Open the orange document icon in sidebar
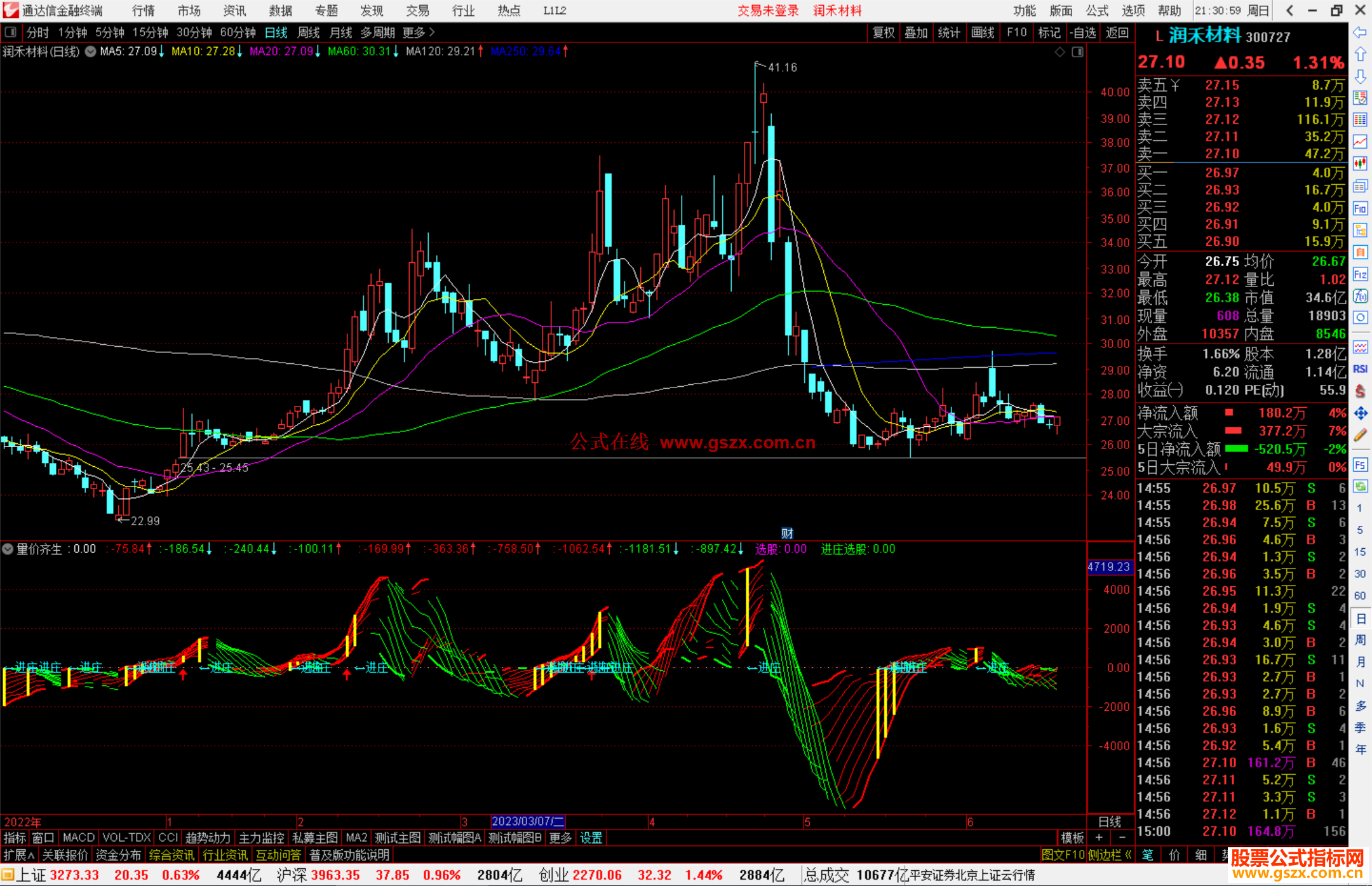This screenshot has height=886, width=1372. [x=1360, y=252]
